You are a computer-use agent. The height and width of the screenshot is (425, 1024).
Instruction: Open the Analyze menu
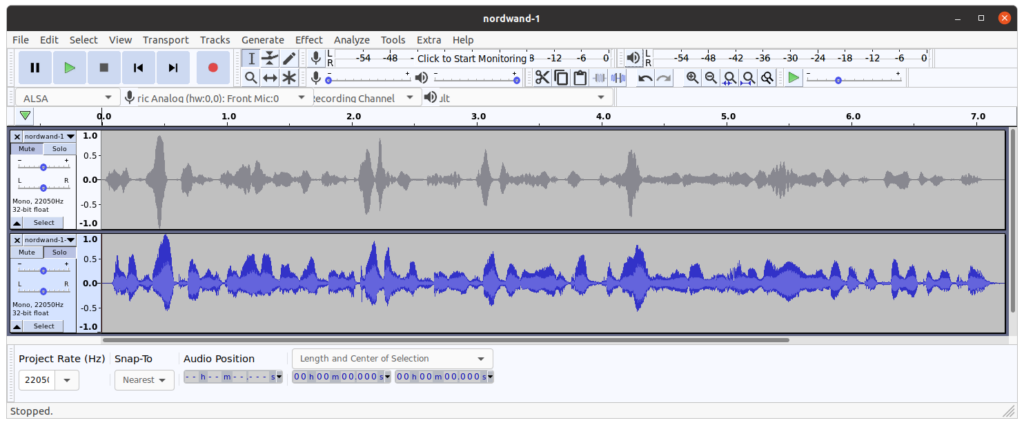pos(351,40)
